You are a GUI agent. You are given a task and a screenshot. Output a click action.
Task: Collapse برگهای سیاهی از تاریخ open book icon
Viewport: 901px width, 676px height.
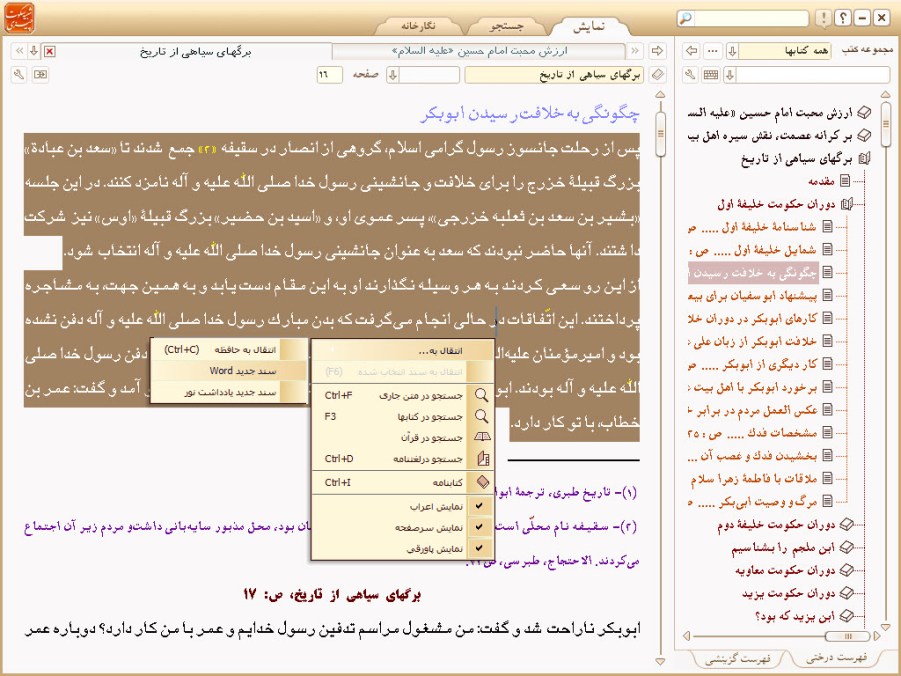[864, 159]
